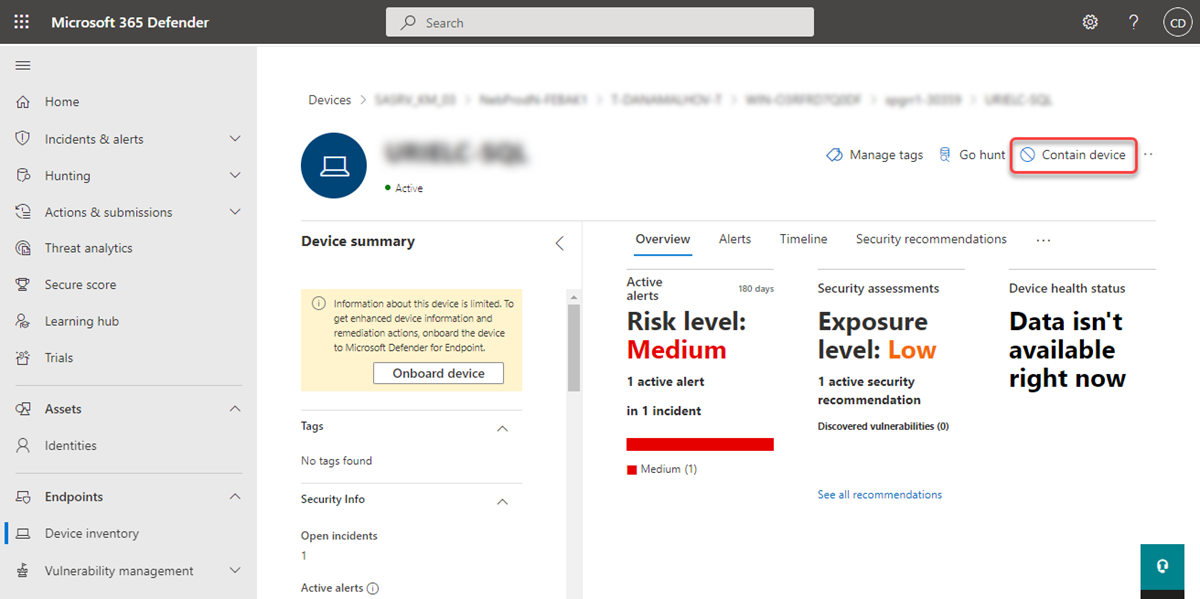Open Defender settings with the gear icon

pos(1090,21)
